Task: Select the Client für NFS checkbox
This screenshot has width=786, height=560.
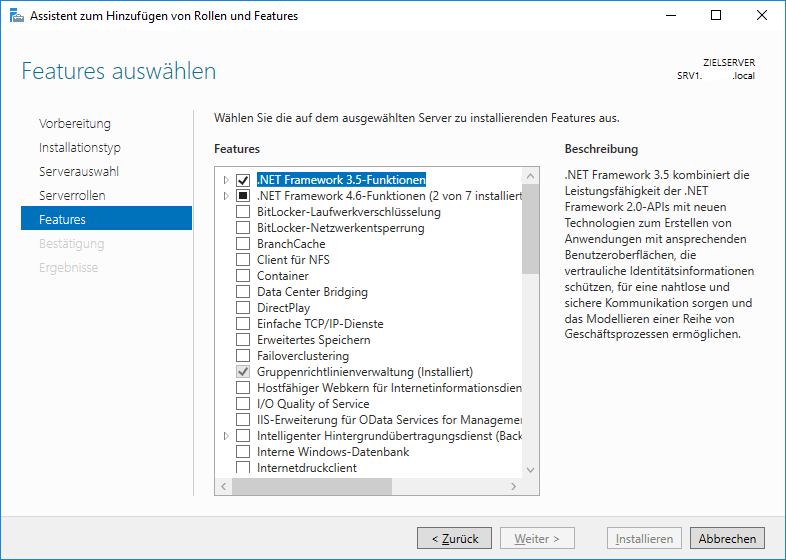Action: tap(243, 260)
